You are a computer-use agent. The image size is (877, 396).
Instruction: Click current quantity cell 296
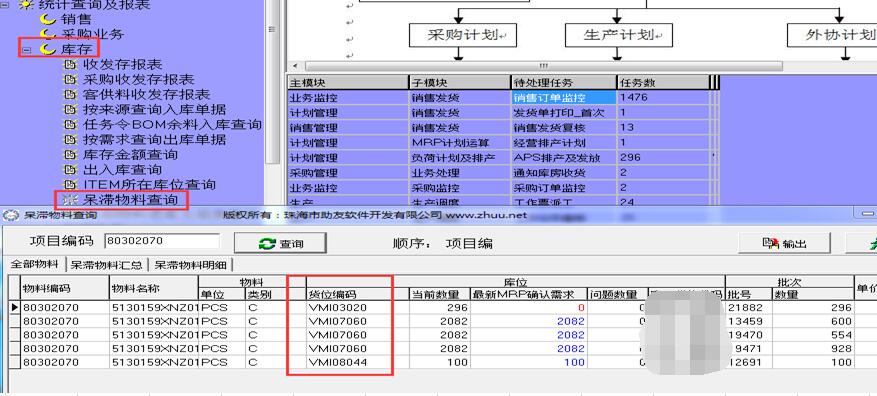[x=440, y=308]
